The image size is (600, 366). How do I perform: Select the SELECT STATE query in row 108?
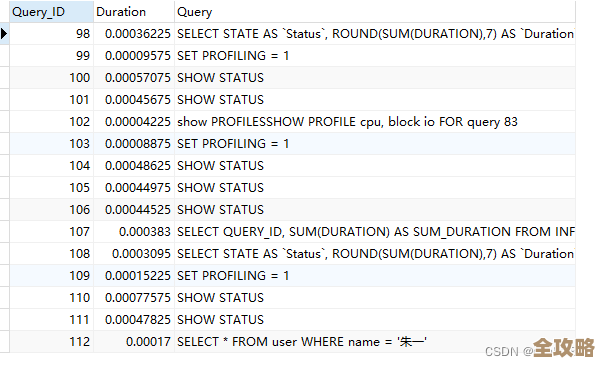[x=375, y=254]
